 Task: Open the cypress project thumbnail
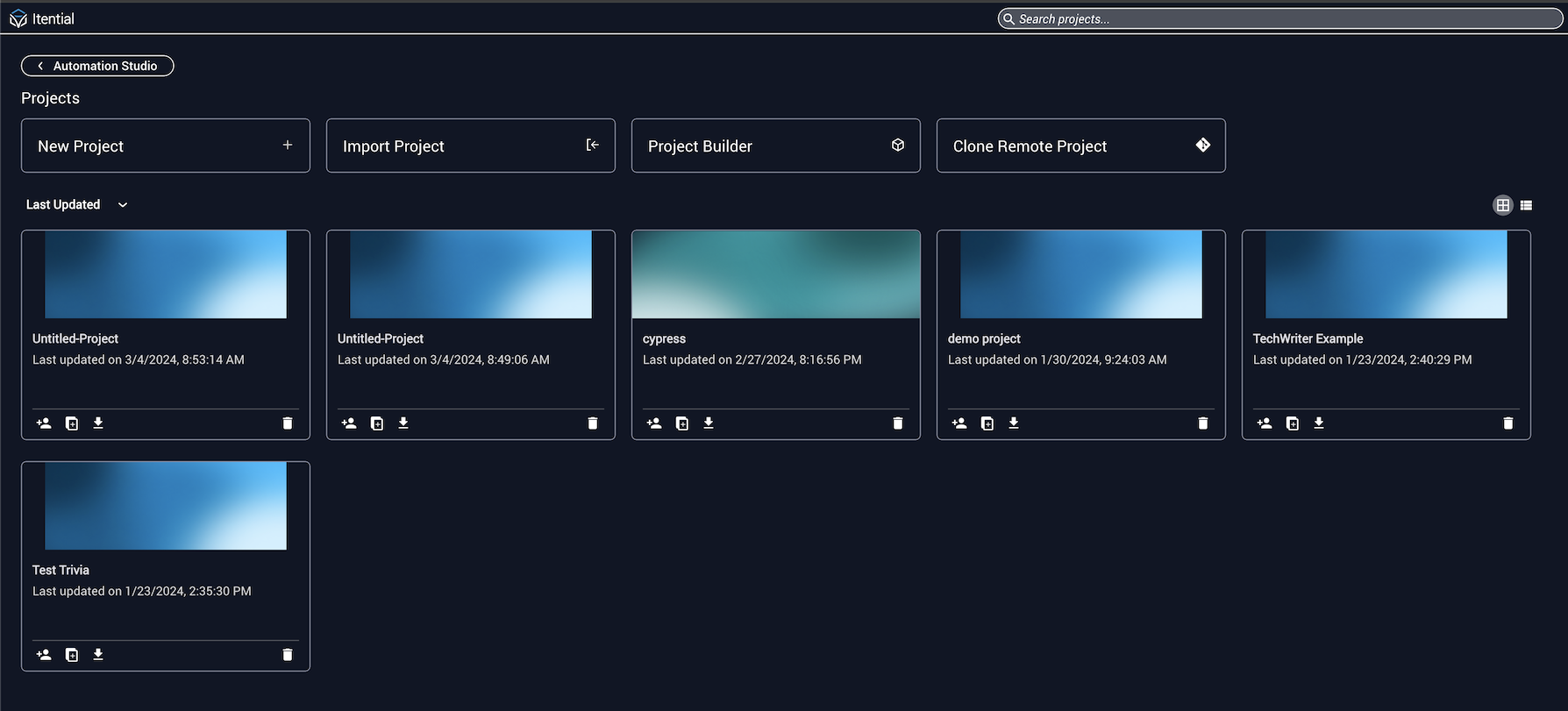click(775, 274)
